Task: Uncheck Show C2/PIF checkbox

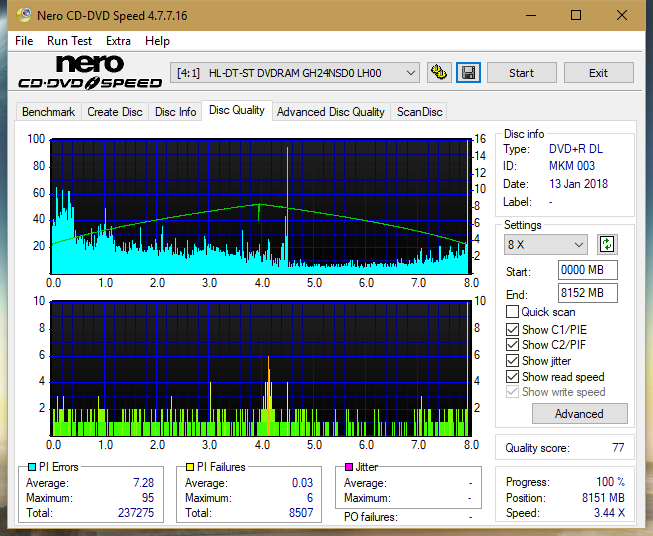Action: click(x=512, y=345)
